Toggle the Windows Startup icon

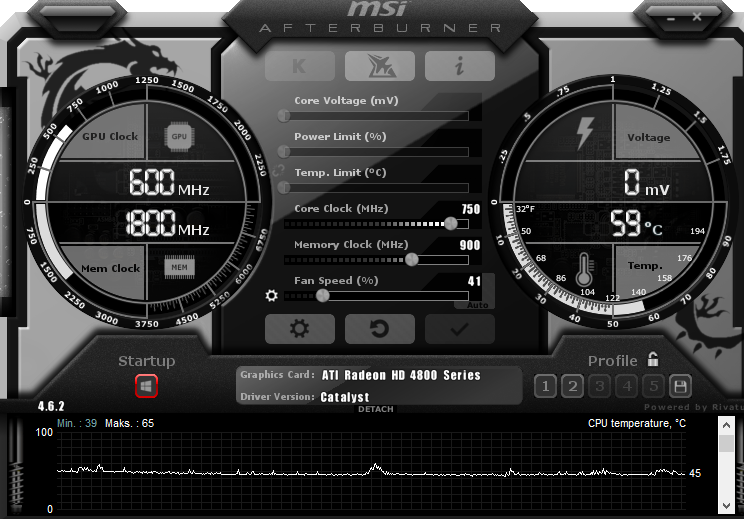pyautogui.click(x=146, y=386)
